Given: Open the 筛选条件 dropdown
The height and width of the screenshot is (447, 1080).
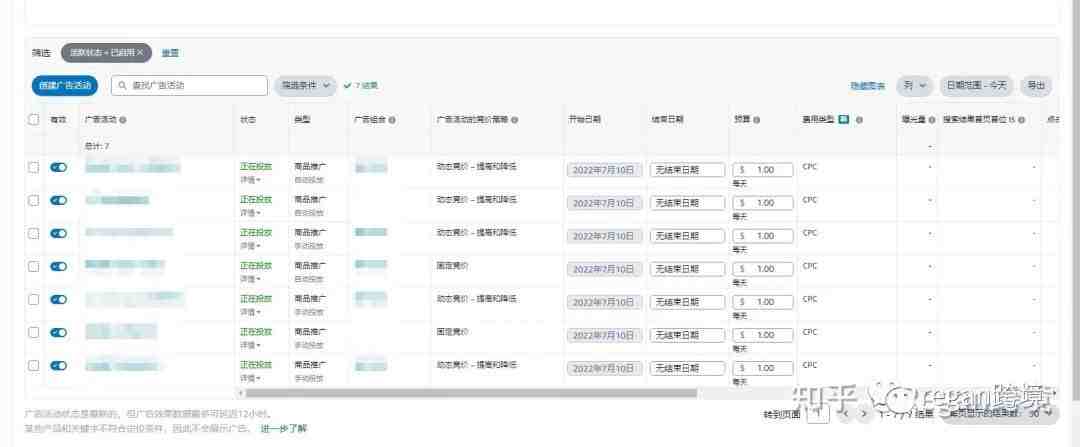Looking at the screenshot, I should [306, 86].
